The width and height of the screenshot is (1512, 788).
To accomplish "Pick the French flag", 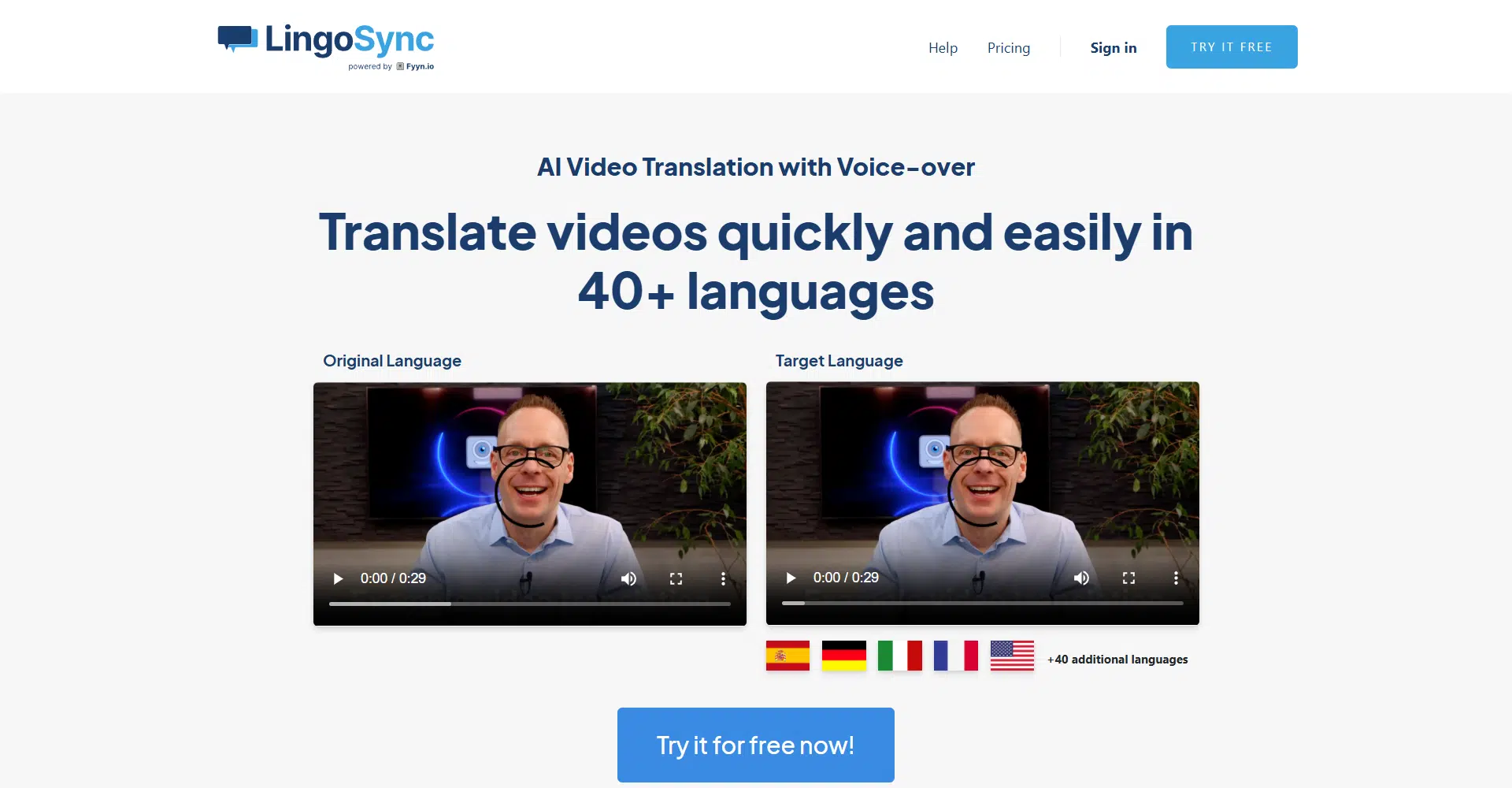I will click(955, 656).
